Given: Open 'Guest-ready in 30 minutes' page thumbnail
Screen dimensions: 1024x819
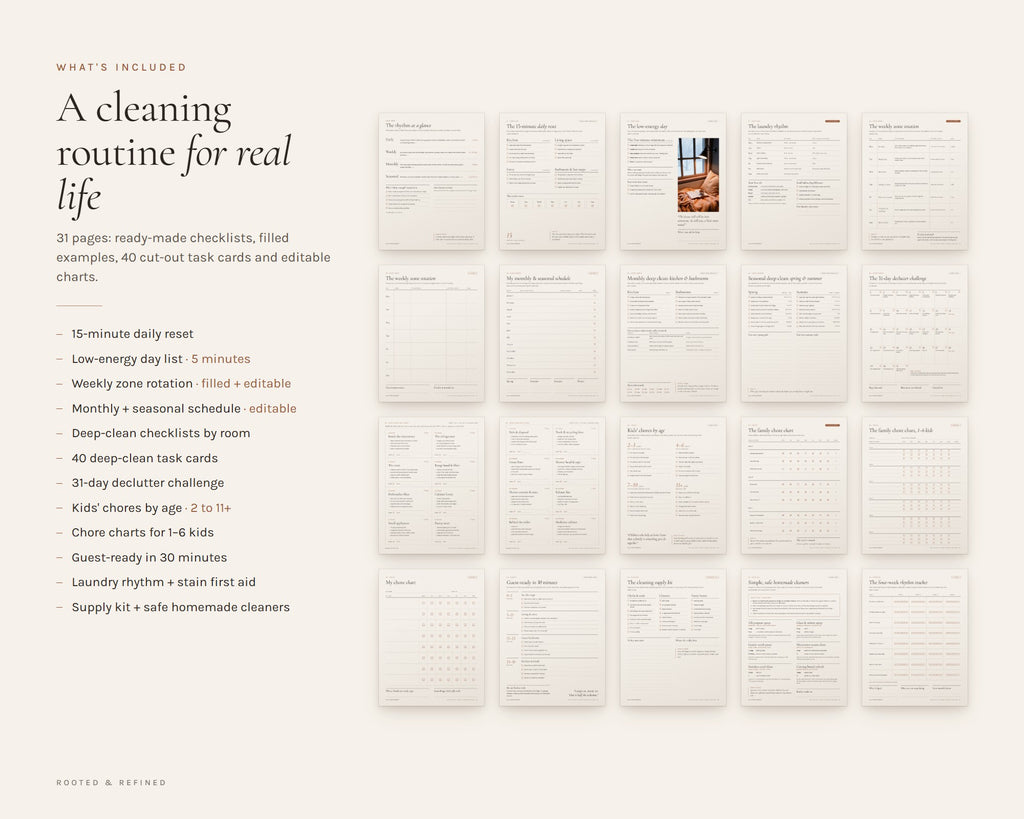Looking at the screenshot, I should [552, 637].
